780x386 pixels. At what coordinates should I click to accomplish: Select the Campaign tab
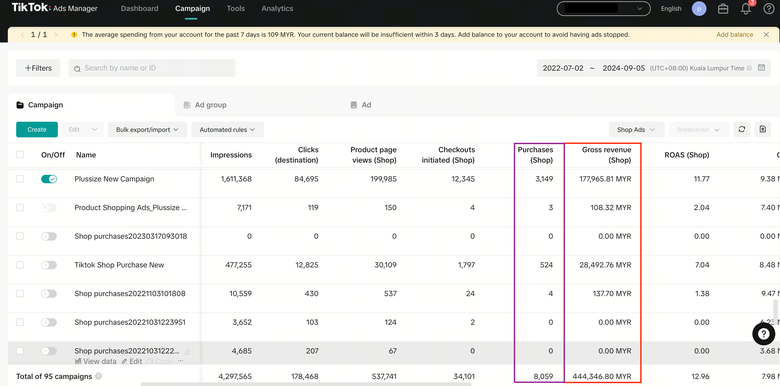click(x=91, y=105)
